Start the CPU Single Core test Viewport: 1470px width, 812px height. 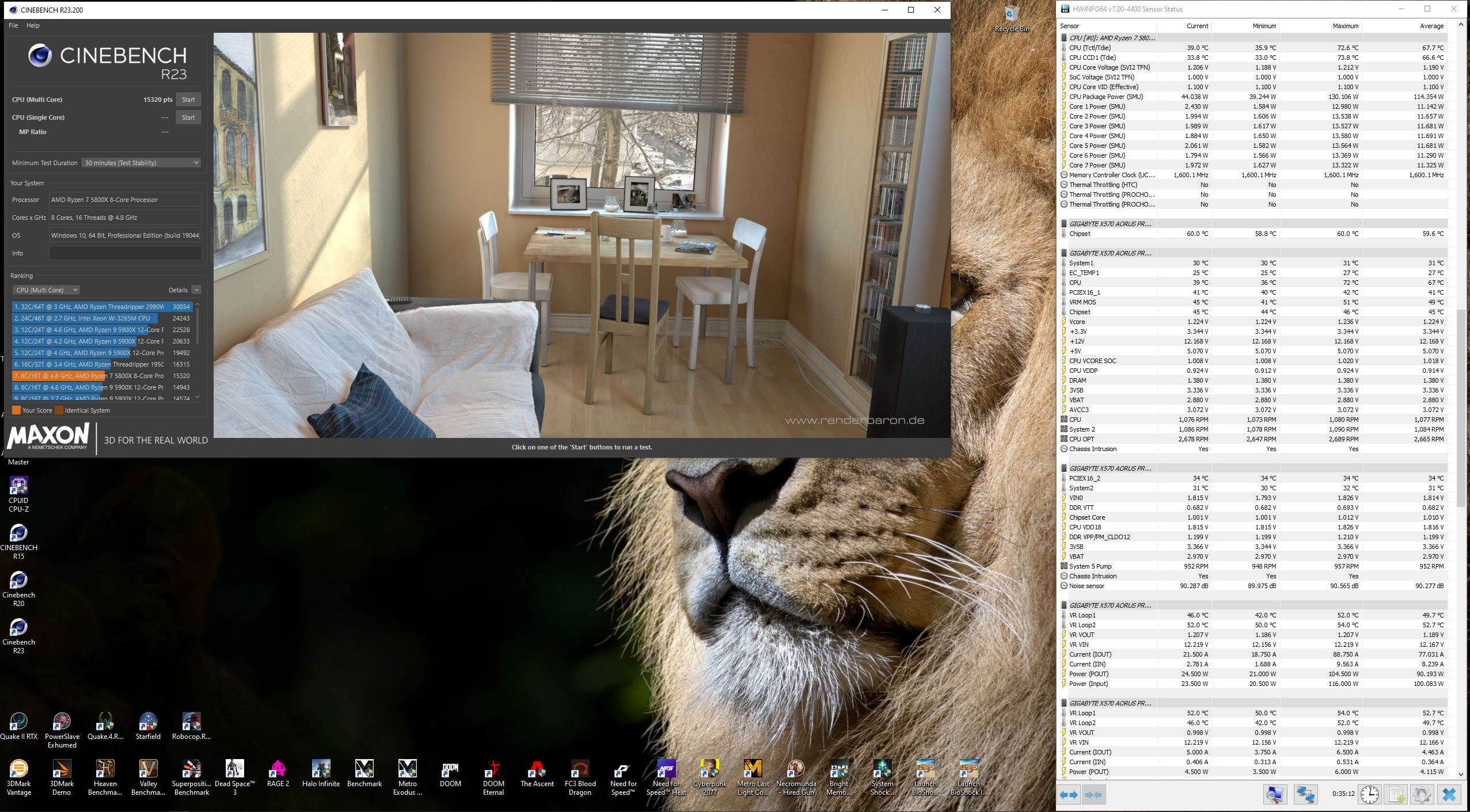pos(188,117)
